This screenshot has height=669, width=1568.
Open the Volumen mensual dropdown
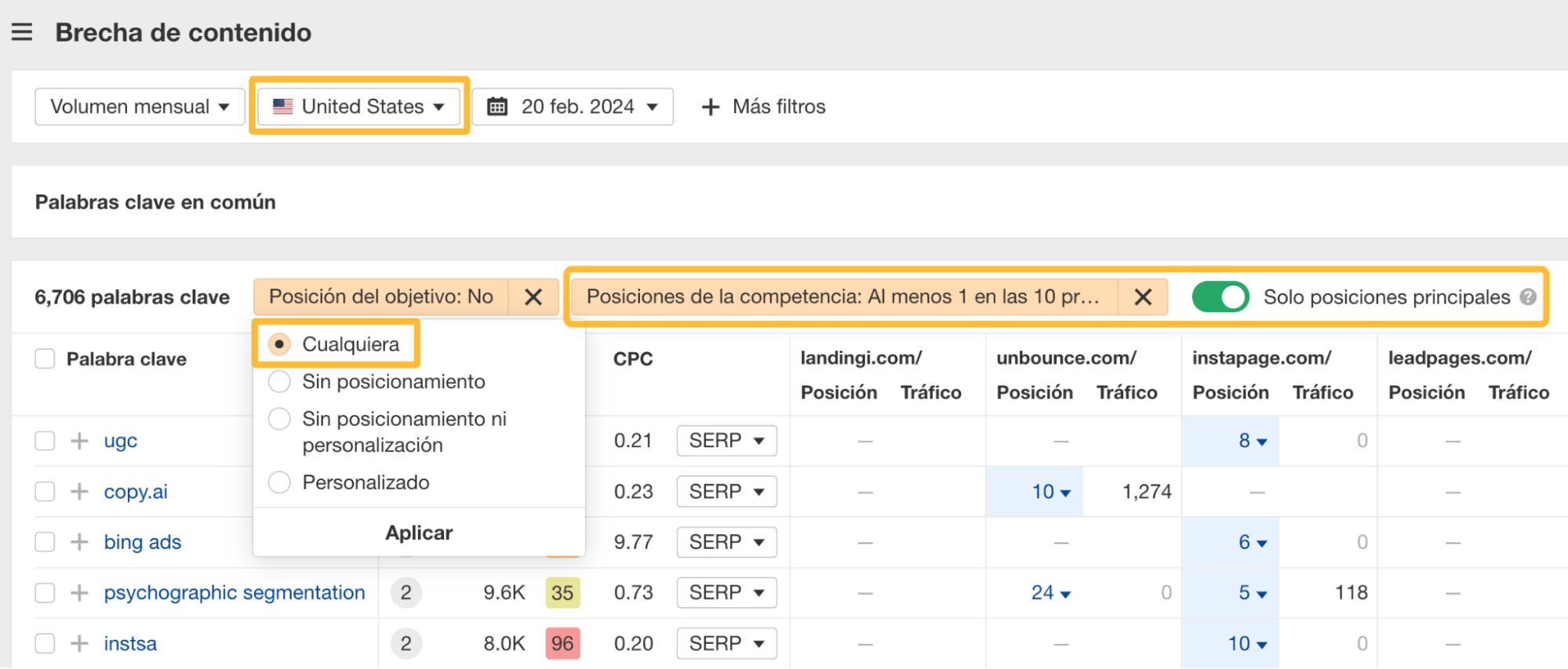tap(140, 107)
